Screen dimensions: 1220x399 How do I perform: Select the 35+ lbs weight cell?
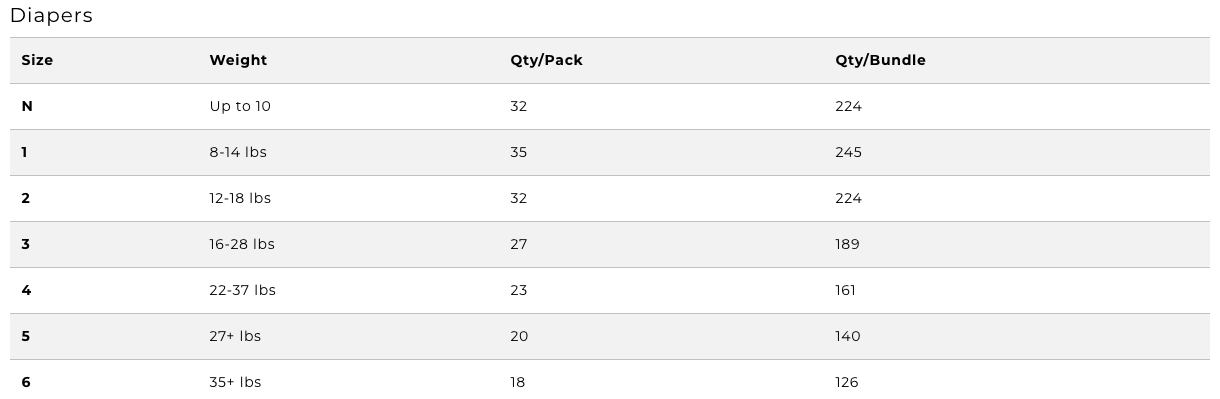point(235,382)
